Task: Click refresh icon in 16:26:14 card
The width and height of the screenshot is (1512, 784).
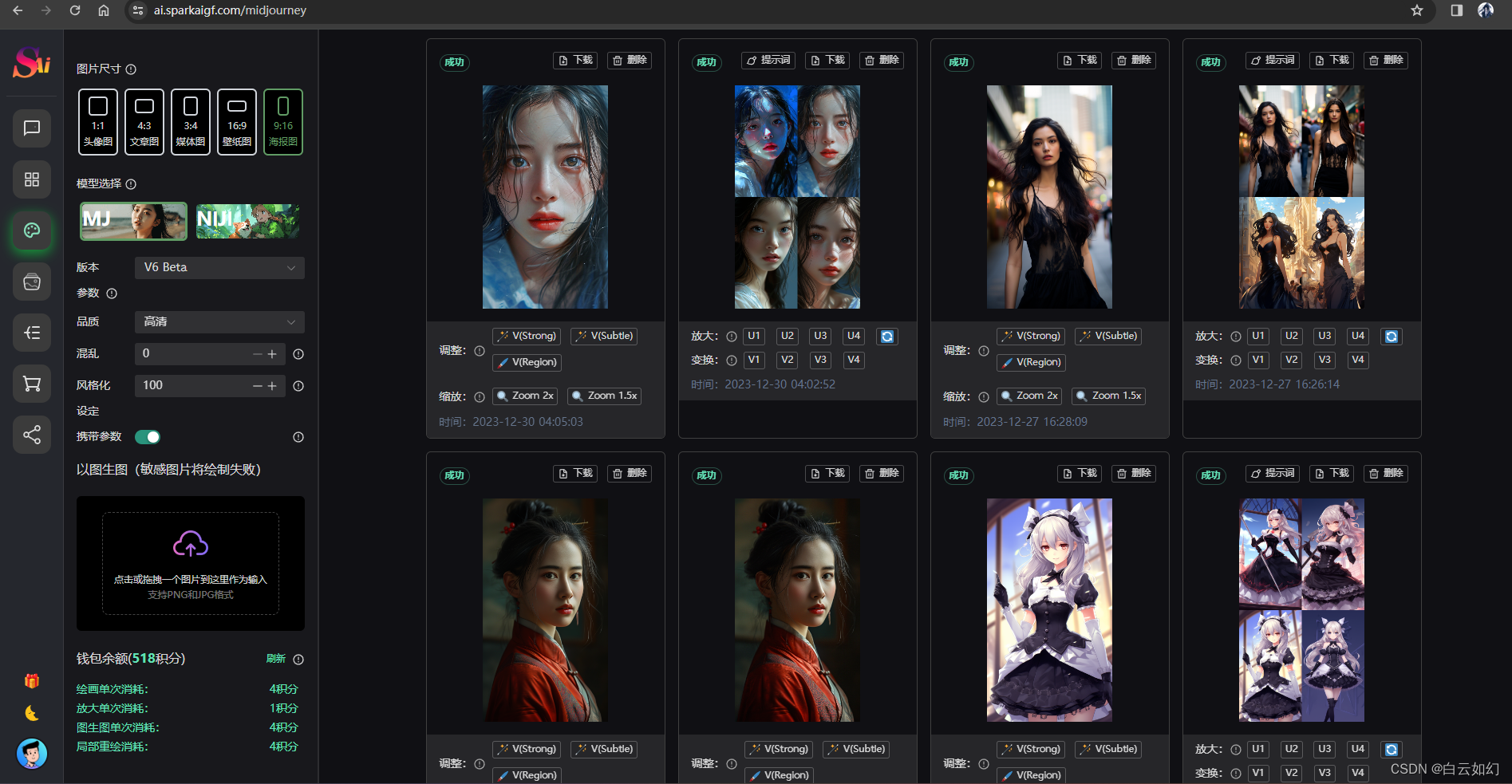Action: tap(1392, 337)
